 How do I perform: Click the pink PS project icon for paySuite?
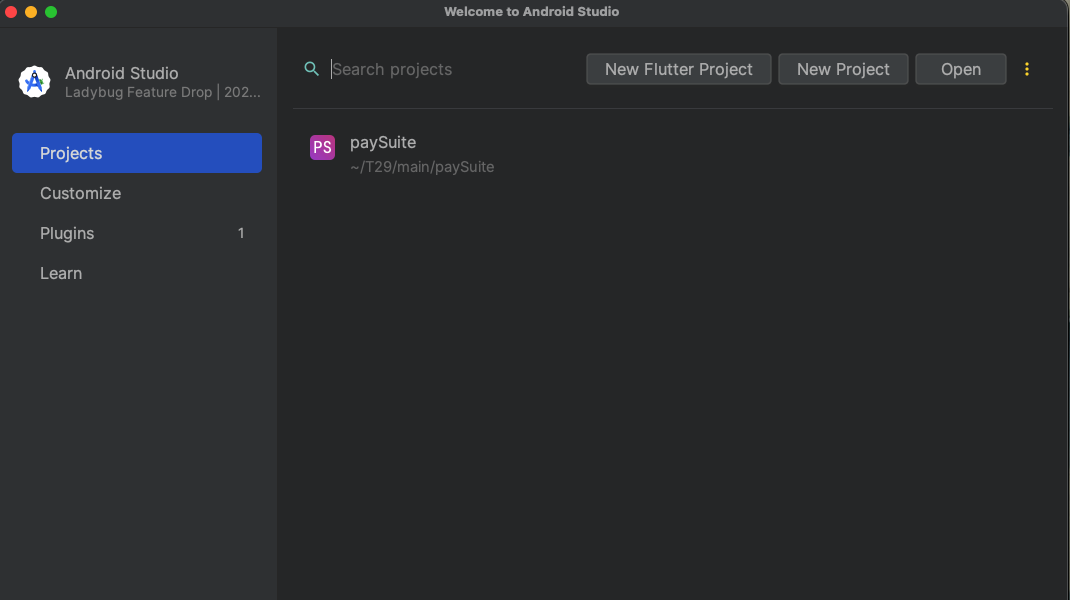coord(322,147)
